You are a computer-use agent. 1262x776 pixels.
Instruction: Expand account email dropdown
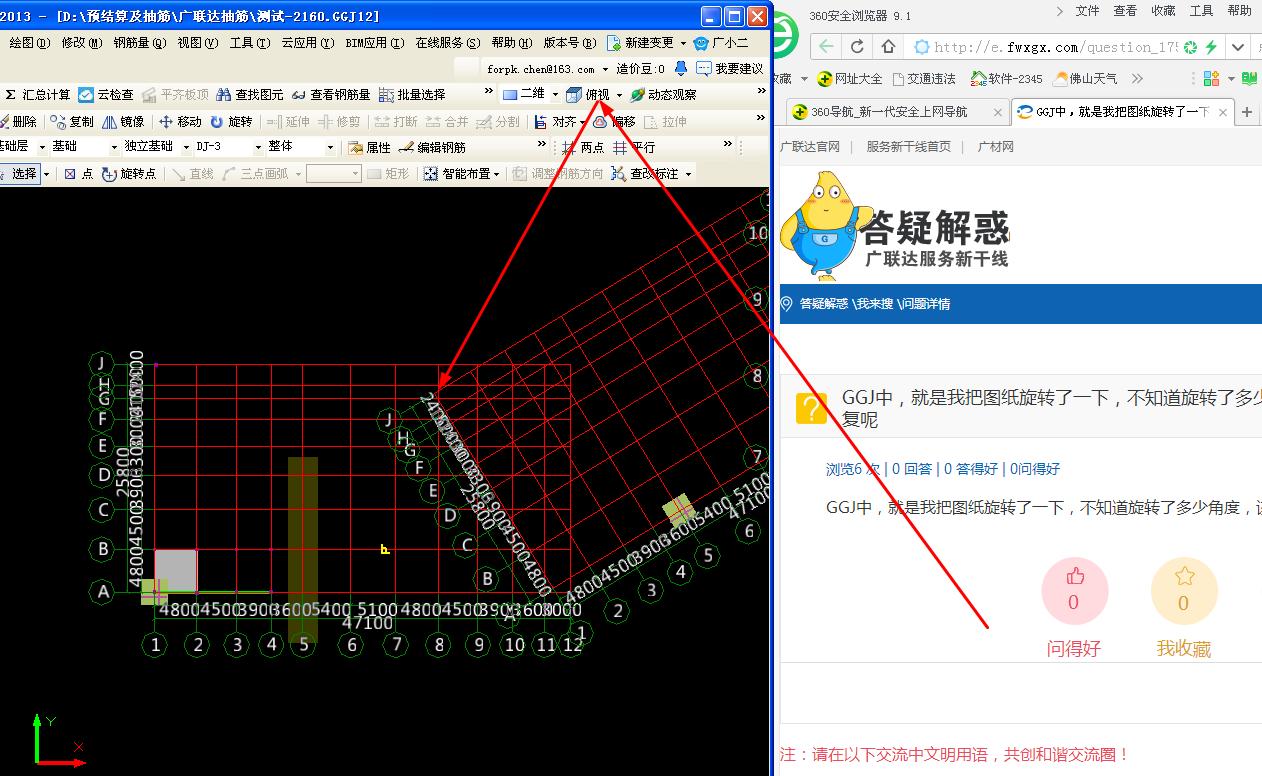605,69
